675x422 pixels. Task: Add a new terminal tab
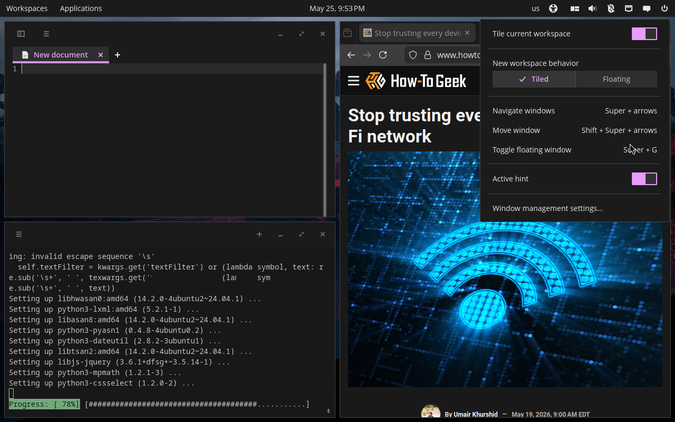tap(259, 234)
